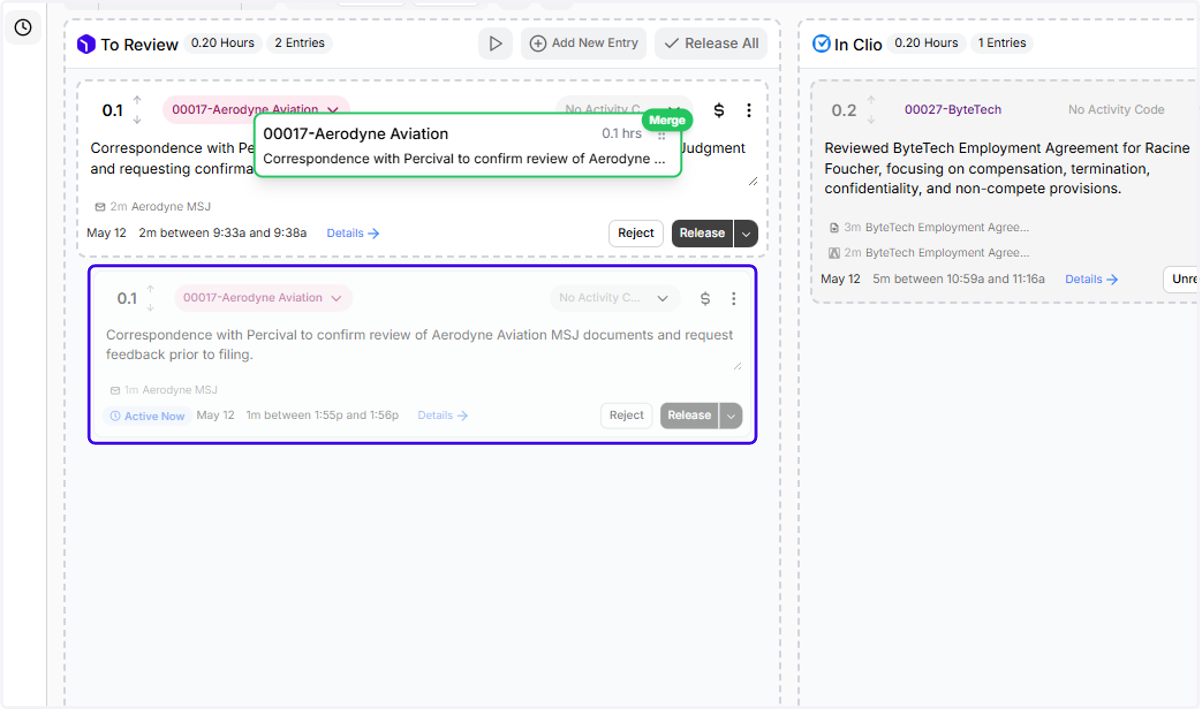Click the To Review cube icon
Viewport: 1200px width, 709px height.
86,44
